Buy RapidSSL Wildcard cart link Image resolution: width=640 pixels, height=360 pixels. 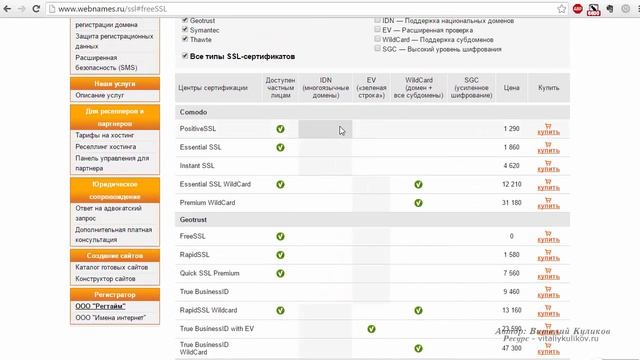[x=548, y=310]
